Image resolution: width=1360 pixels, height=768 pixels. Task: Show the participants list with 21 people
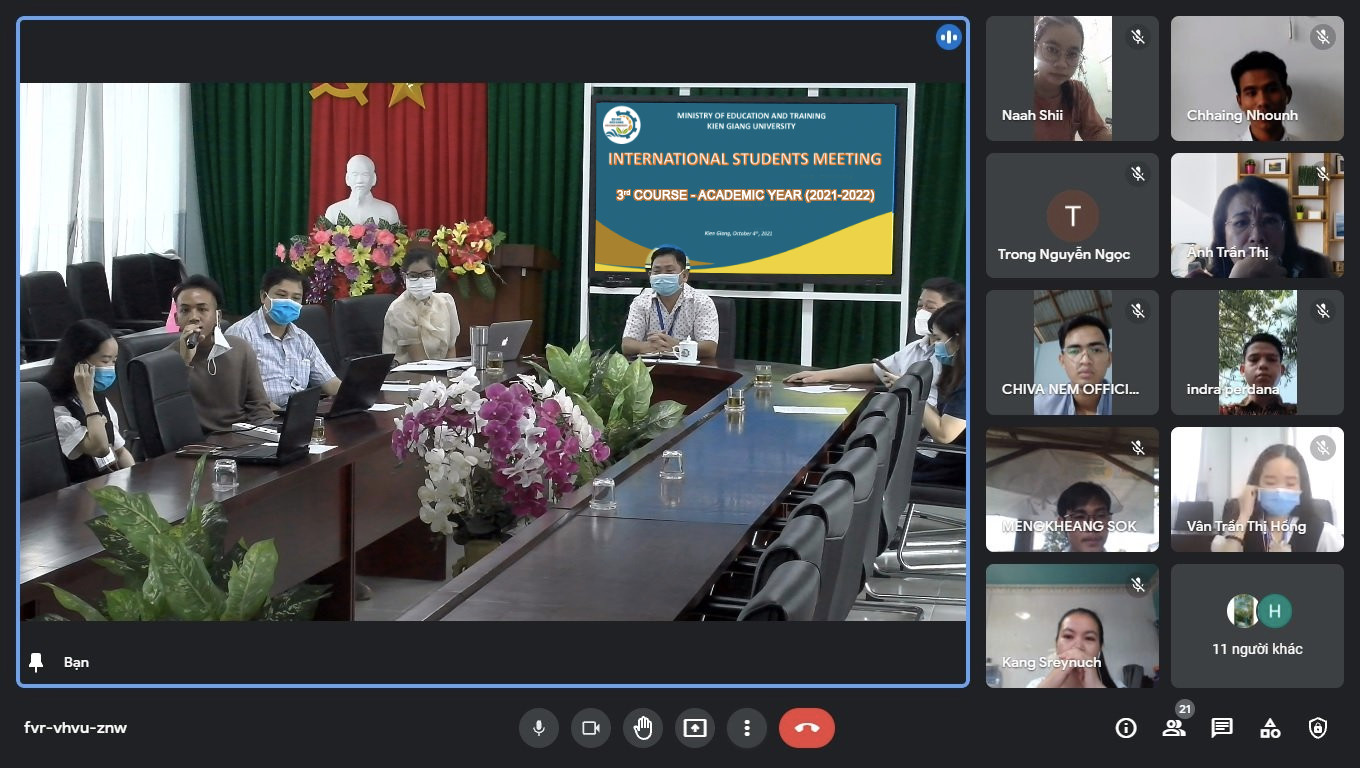click(1174, 728)
